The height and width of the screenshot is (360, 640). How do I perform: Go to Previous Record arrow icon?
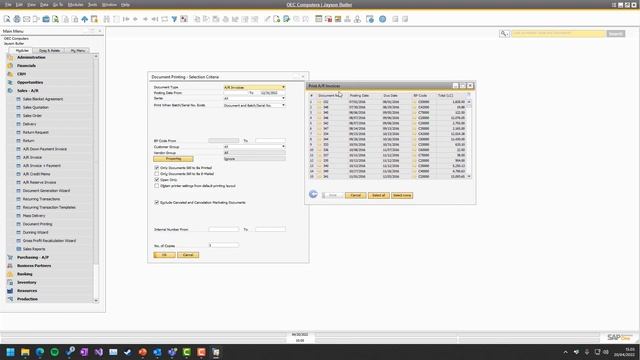coord(136,19)
